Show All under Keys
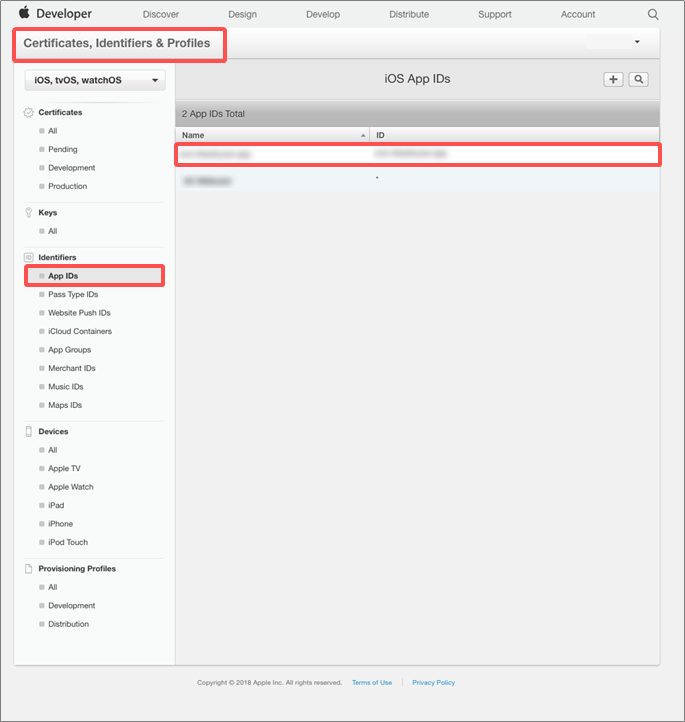The height and width of the screenshot is (722, 685). pyautogui.click(x=52, y=231)
